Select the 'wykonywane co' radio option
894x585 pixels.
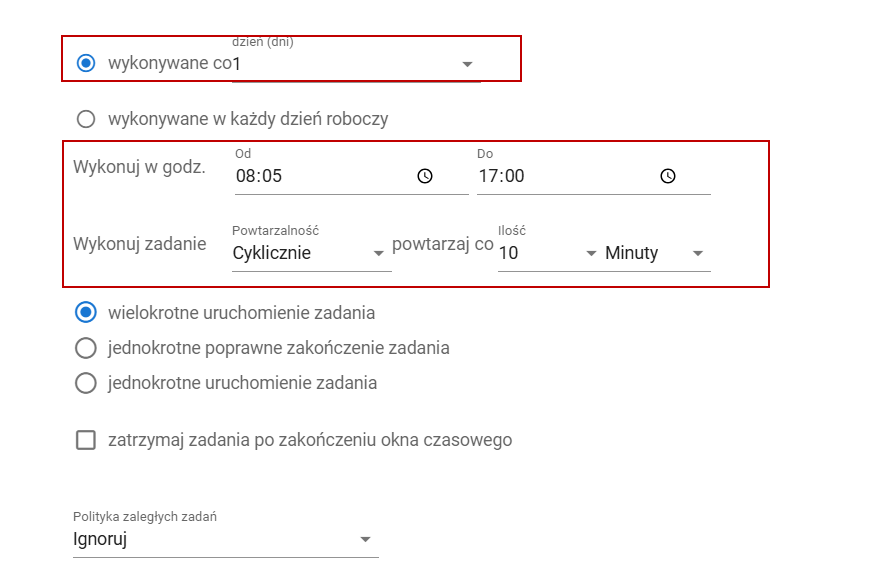point(86,63)
